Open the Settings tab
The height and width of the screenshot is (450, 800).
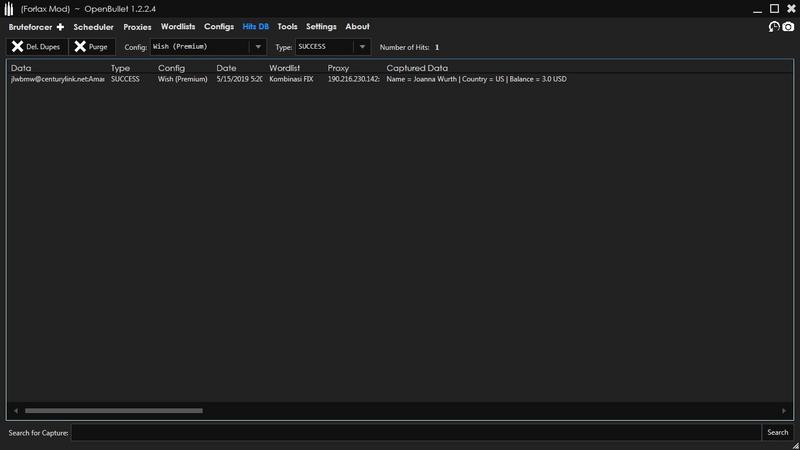pyautogui.click(x=321, y=27)
